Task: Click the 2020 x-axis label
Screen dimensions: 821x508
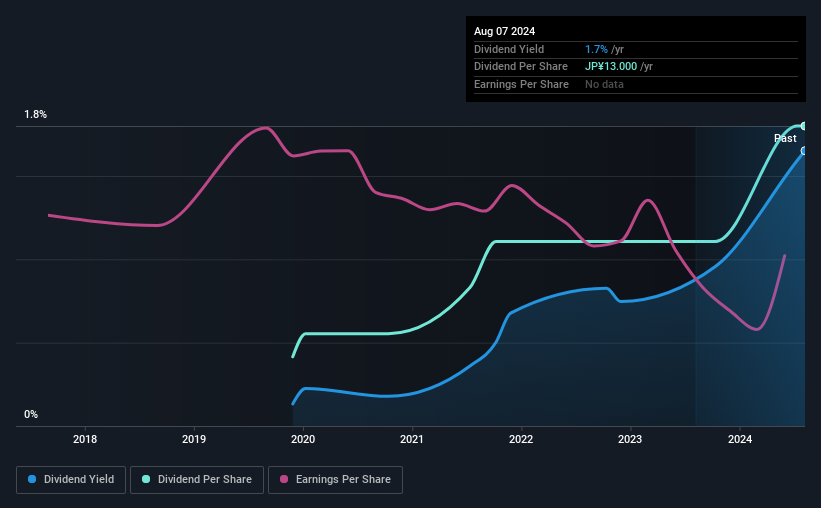Action: click(303, 439)
